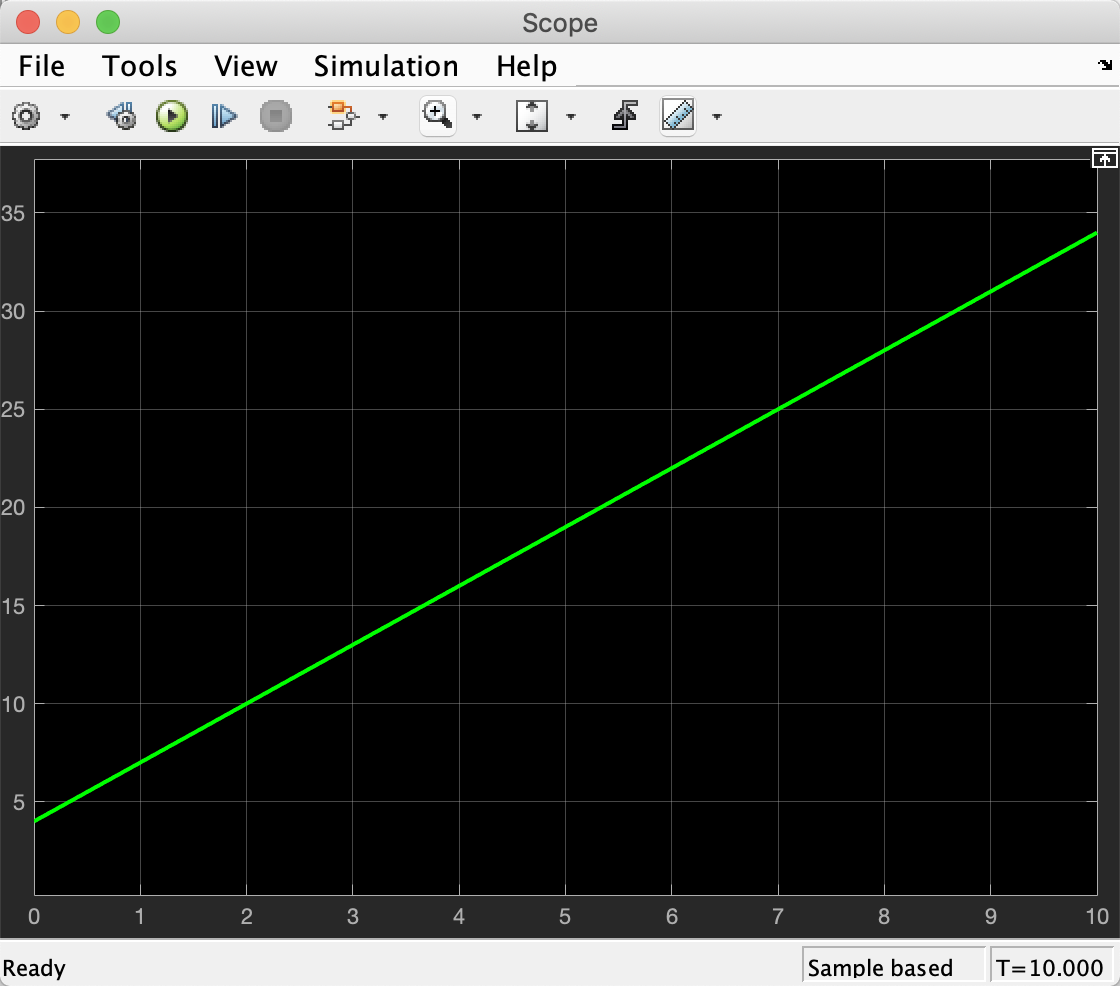Viewport: 1120px width, 986px height.
Task: Expand the axes scaling options arrow
Action: [571, 116]
